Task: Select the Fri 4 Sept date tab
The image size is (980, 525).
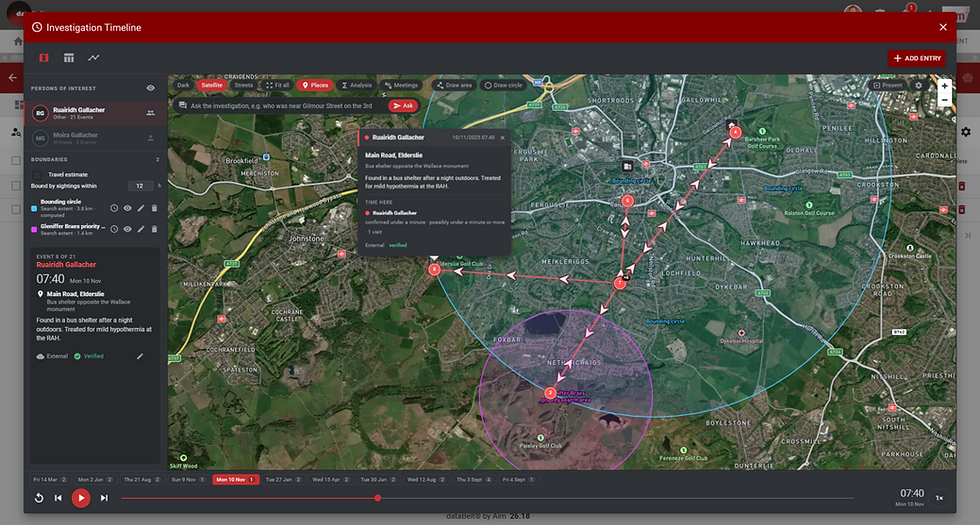Action: tap(518, 480)
